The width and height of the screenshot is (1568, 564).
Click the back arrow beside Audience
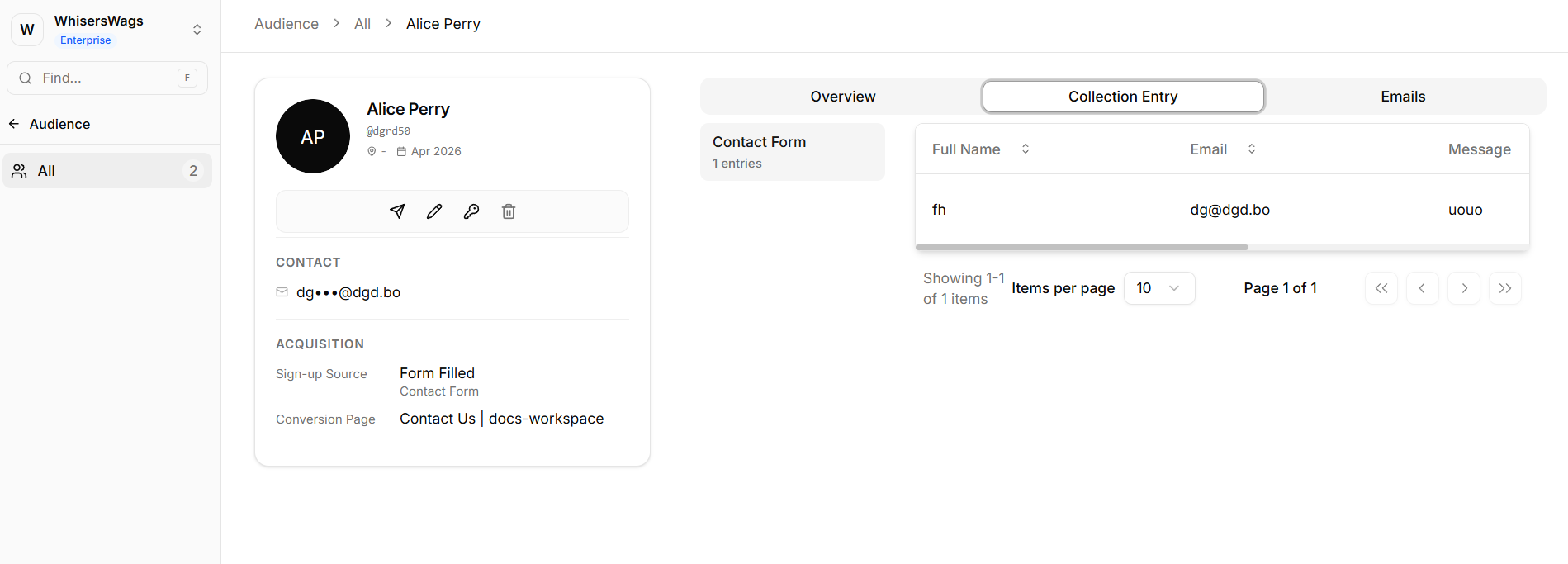click(x=14, y=124)
